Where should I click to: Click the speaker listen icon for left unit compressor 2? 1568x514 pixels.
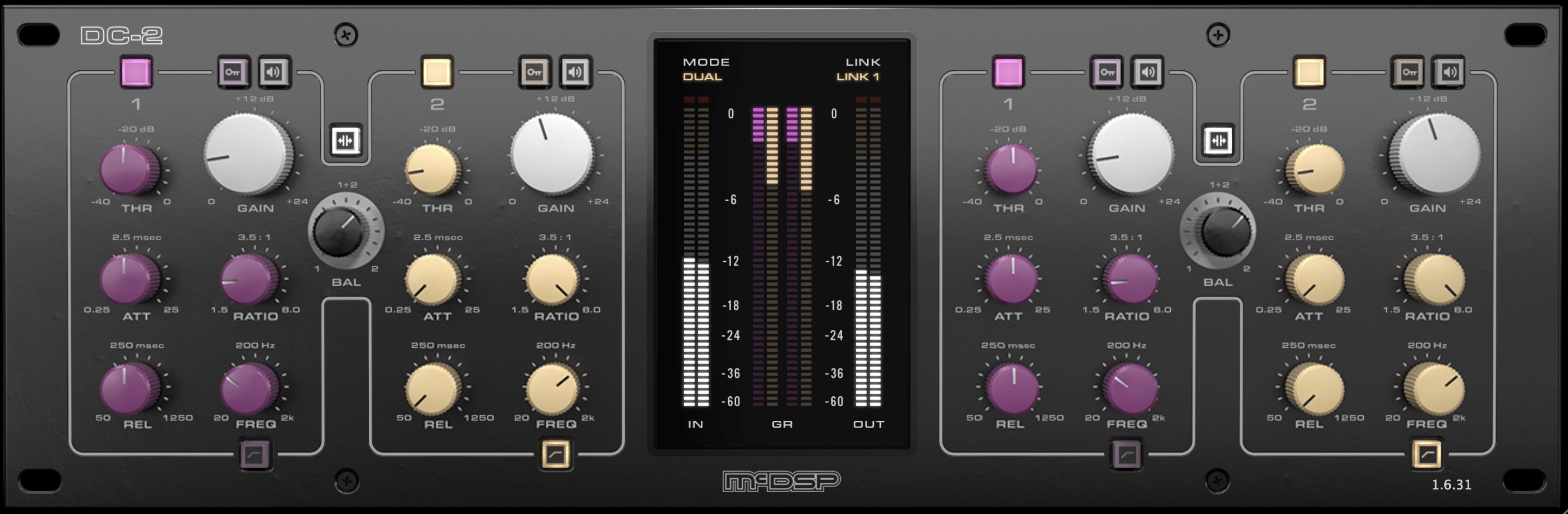(575, 73)
